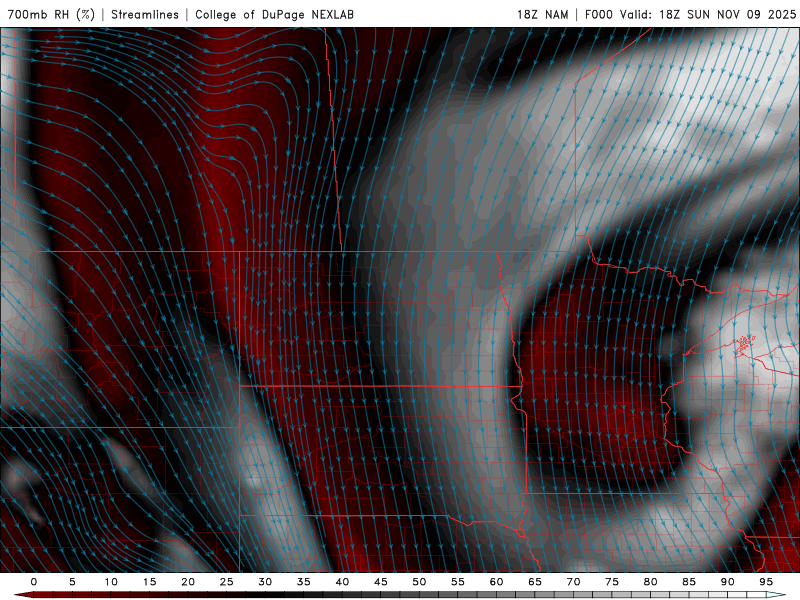Select the colorbar label "50"
Screen dimensions: 800x600
(419, 582)
